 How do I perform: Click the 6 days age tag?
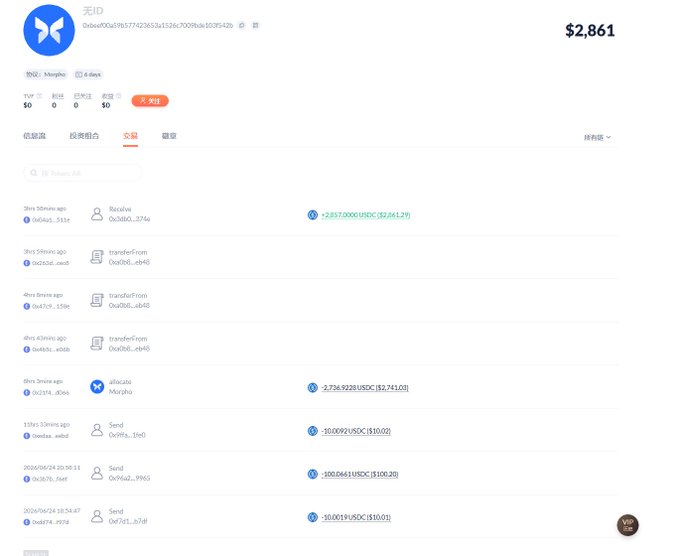pyautogui.click(x=88, y=75)
